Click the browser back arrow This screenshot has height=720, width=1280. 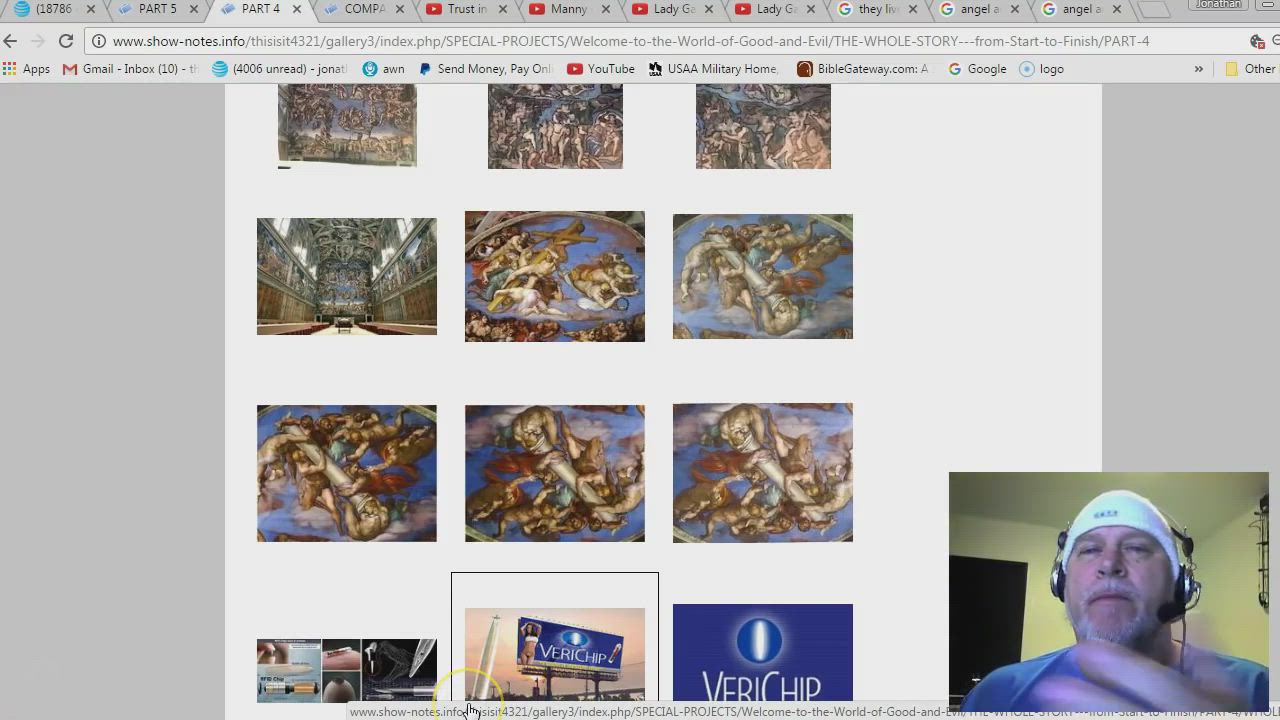point(10,41)
